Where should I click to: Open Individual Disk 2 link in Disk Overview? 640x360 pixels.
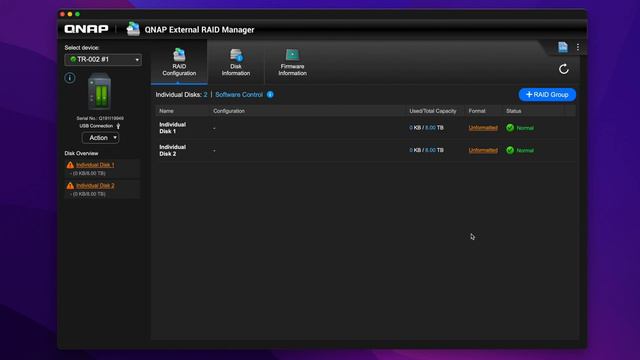point(95,185)
